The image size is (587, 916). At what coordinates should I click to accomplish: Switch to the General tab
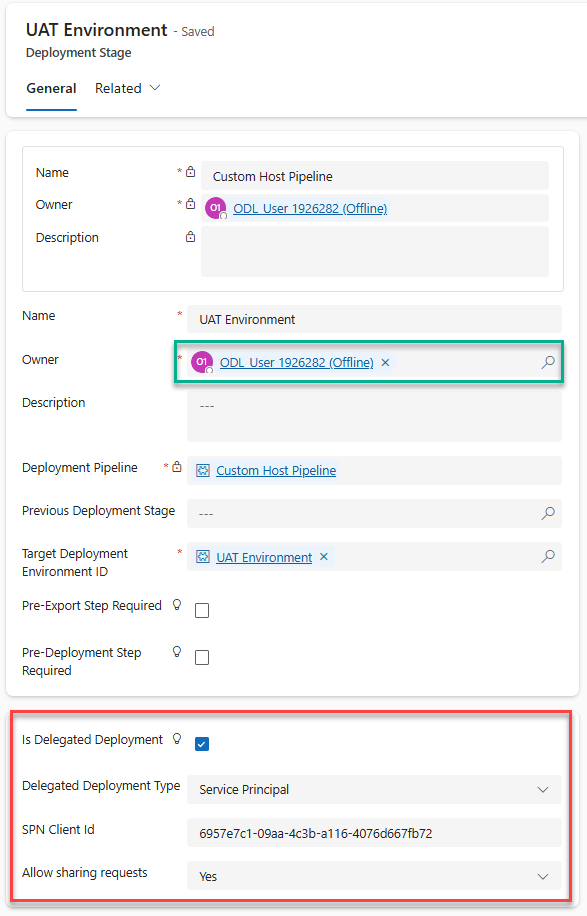point(51,88)
